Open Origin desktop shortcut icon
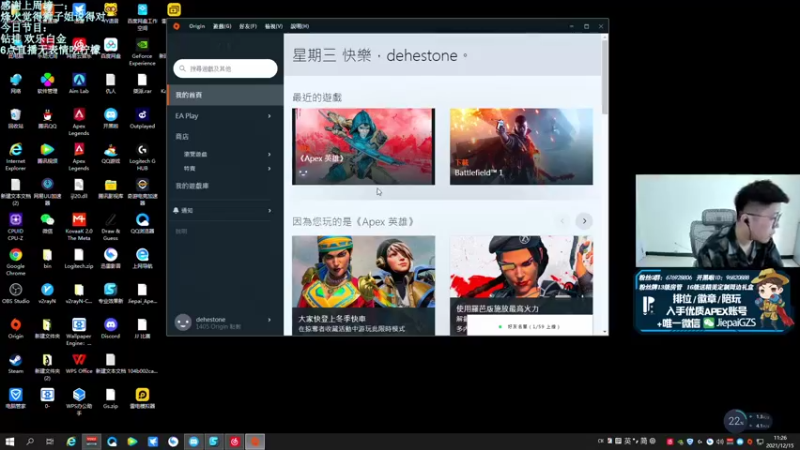The image size is (800, 450). click(x=16, y=329)
